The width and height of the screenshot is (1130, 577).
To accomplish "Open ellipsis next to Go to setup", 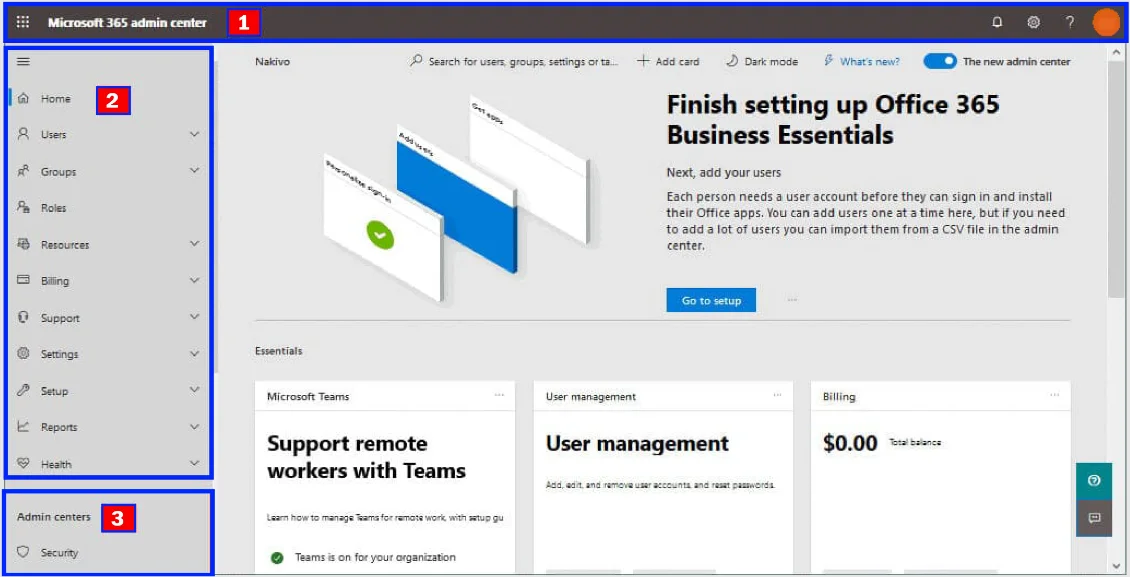I will 793,300.
